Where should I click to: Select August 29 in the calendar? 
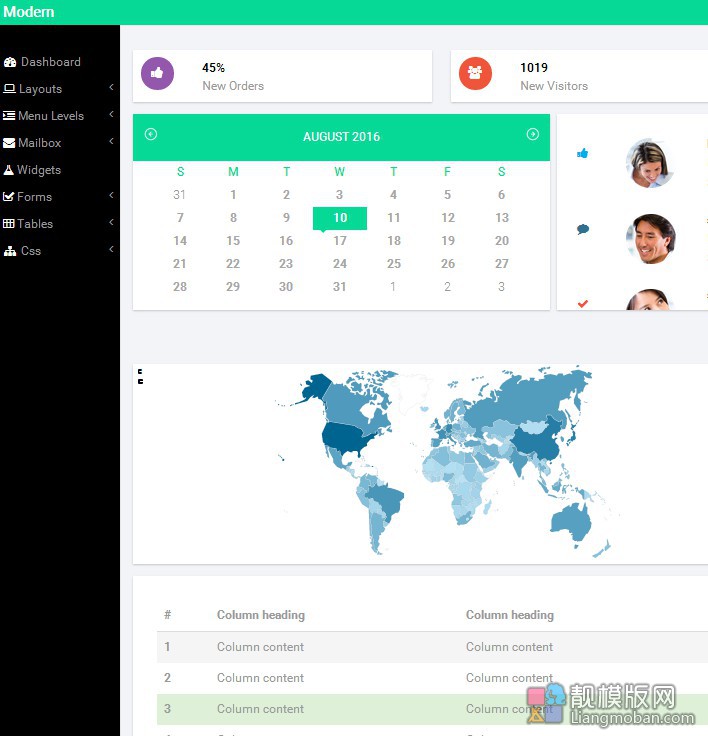[233, 287]
